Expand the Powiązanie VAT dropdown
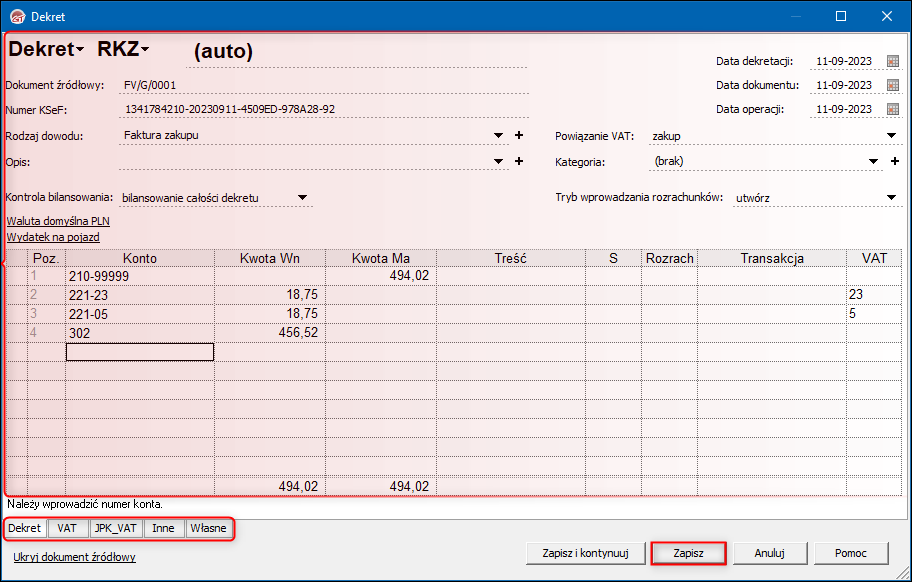The image size is (912, 582). 891,136
